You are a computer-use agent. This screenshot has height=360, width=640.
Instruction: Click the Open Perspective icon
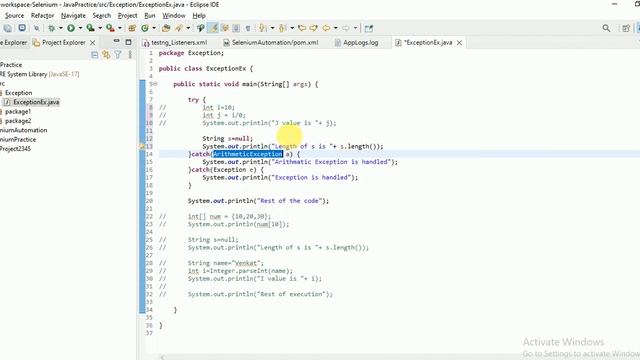[x=626, y=28]
